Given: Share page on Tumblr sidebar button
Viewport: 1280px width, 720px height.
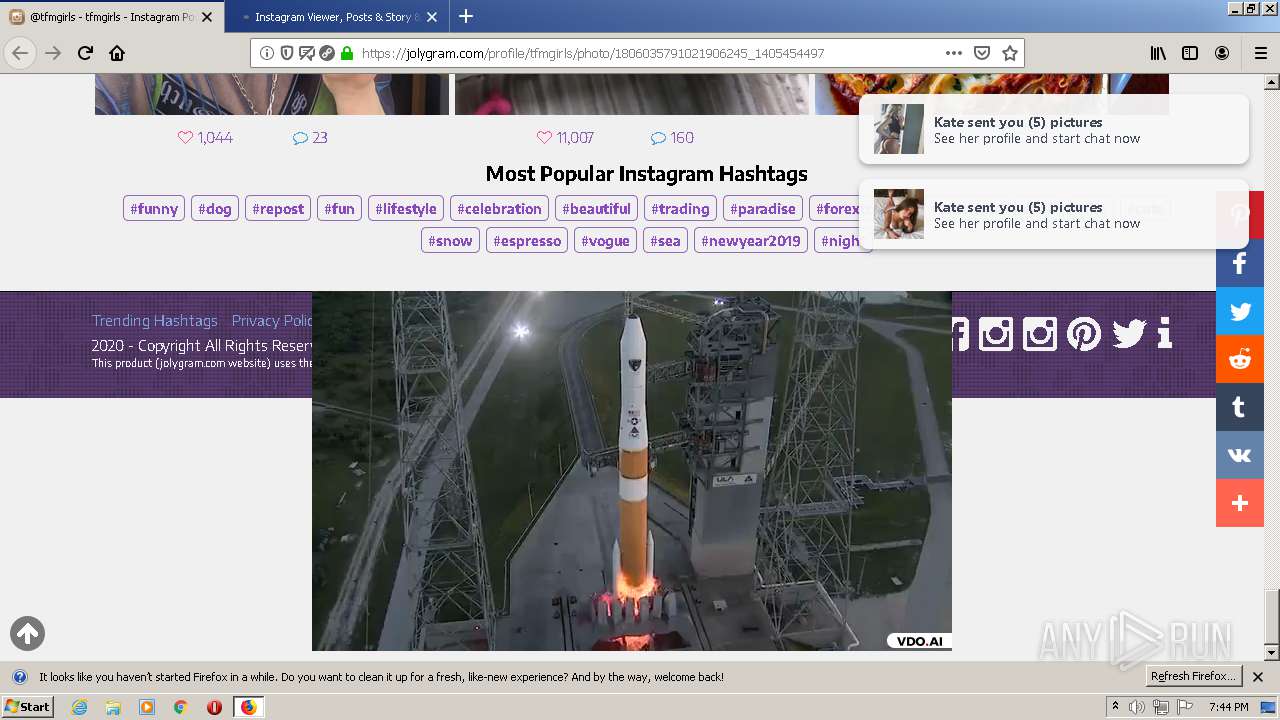Looking at the screenshot, I should (1240, 407).
